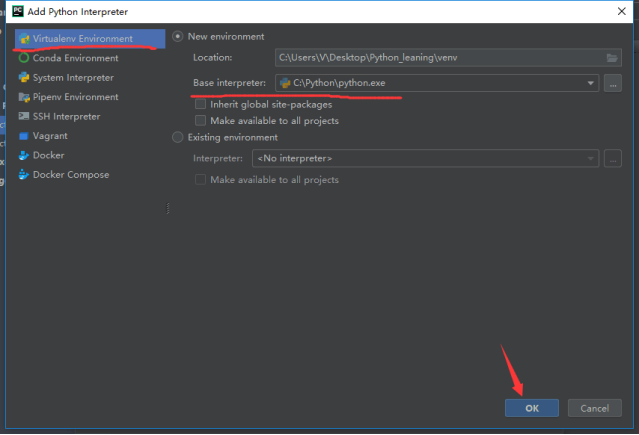Browse for base interpreter with ellipsis button

tap(613, 83)
